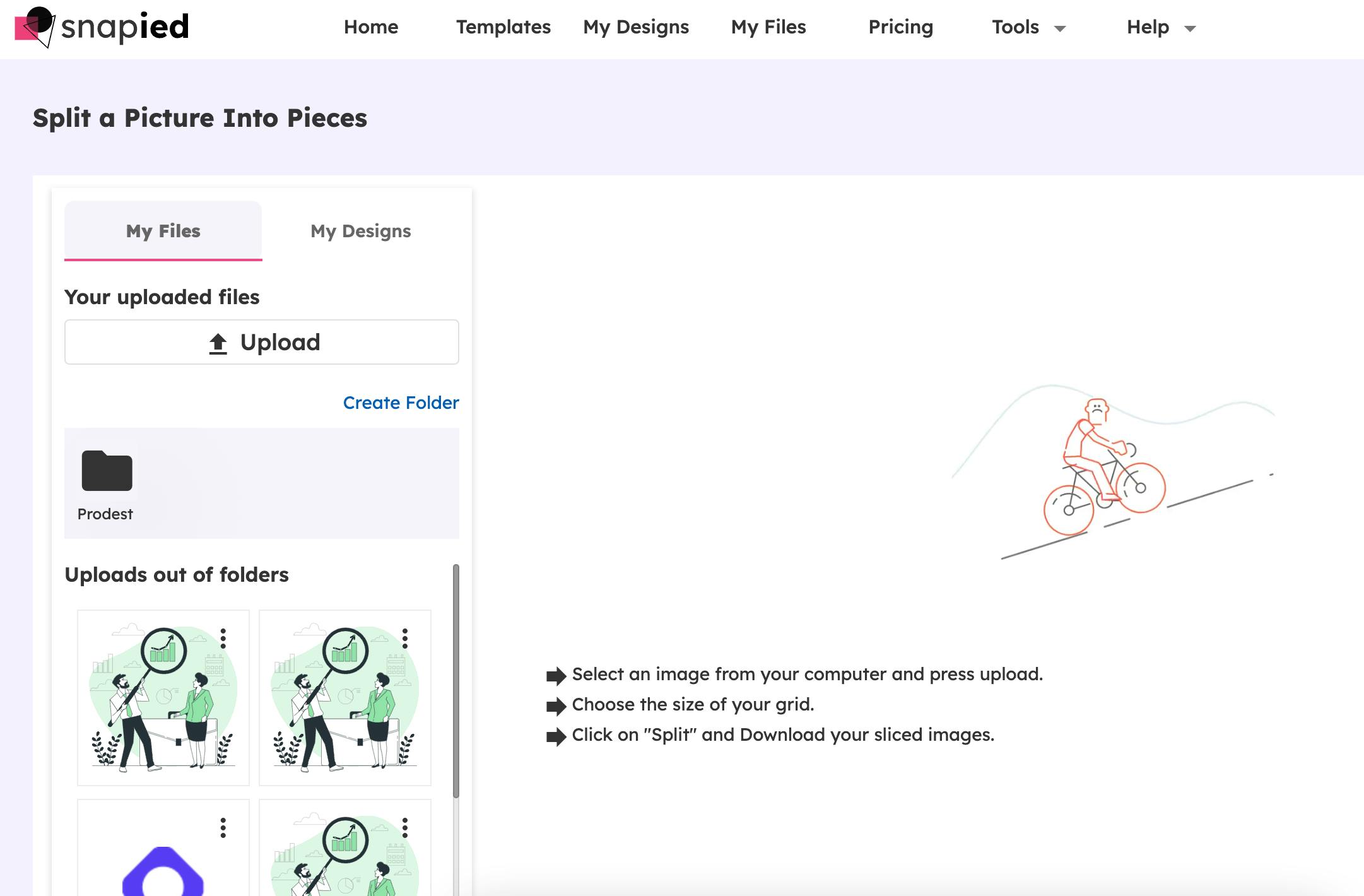Go to Home page
This screenshot has height=896, width=1364.
click(x=371, y=27)
